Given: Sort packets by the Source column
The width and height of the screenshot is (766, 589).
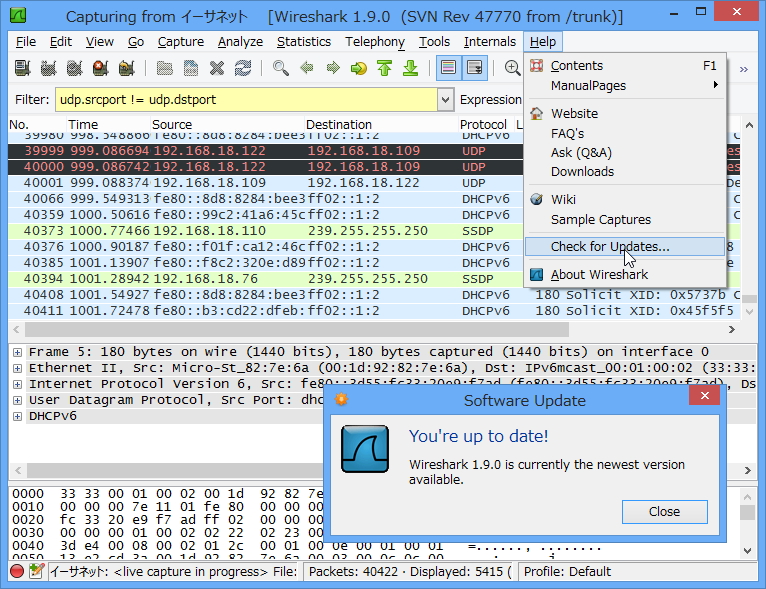Looking at the screenshot, I should (x=227, y=125).
